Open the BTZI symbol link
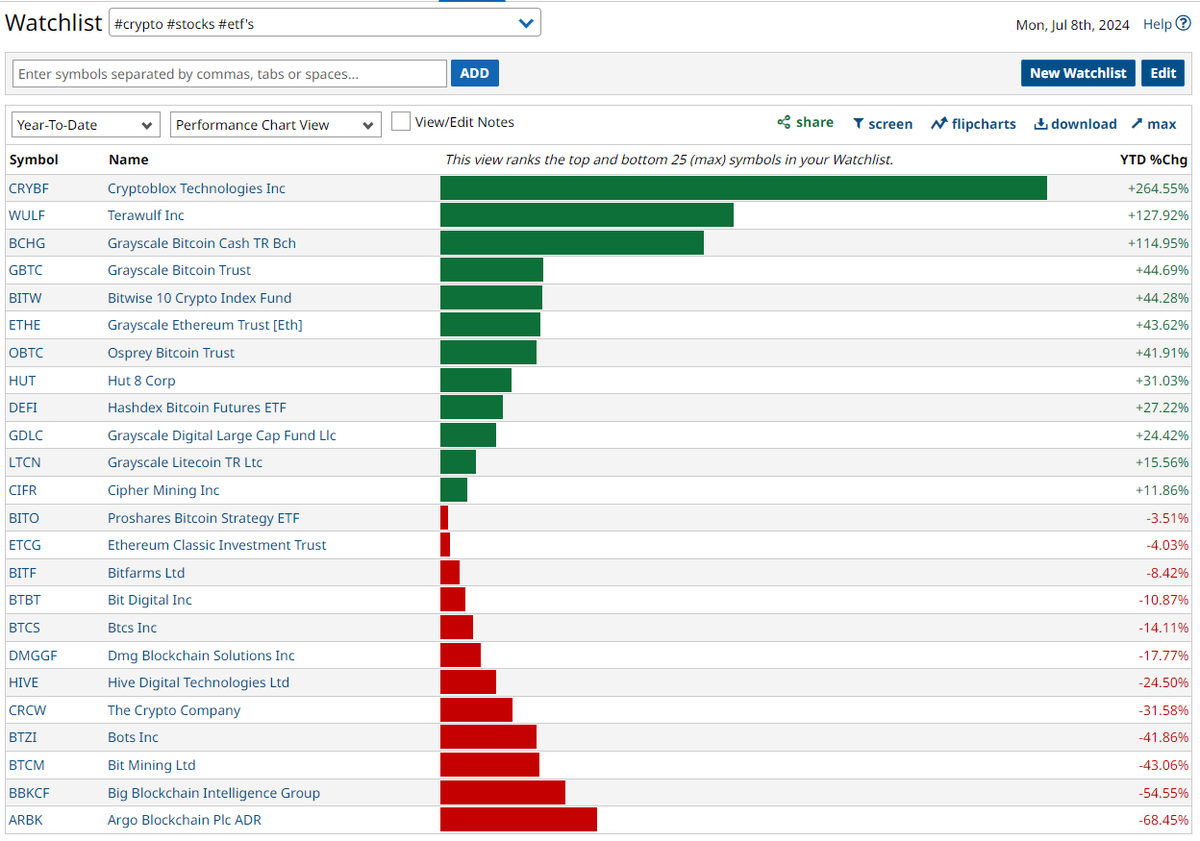The image size is (1200, 841). pos(23,738)
